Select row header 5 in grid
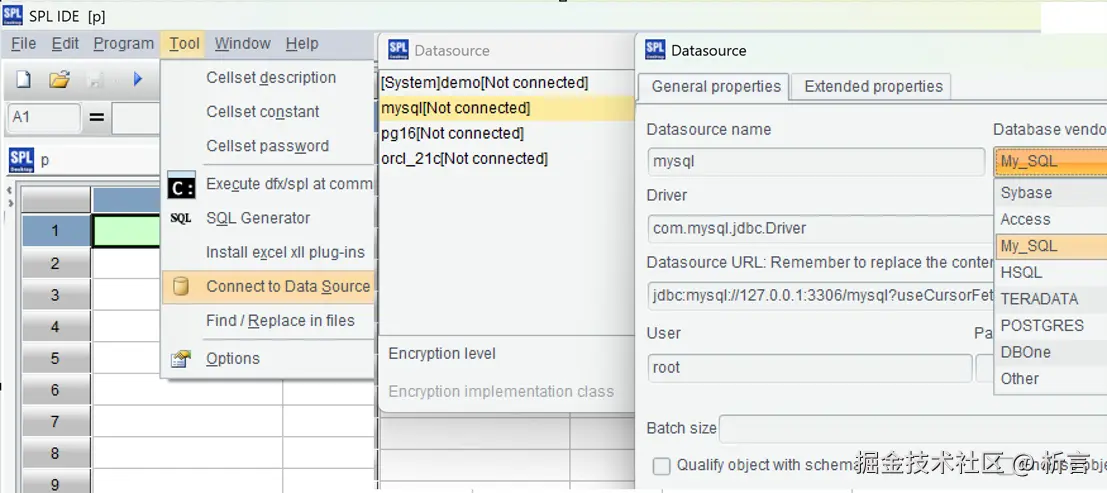This screenshot has width=1107, height=493. pyautogui.click(x=56, y=358)
